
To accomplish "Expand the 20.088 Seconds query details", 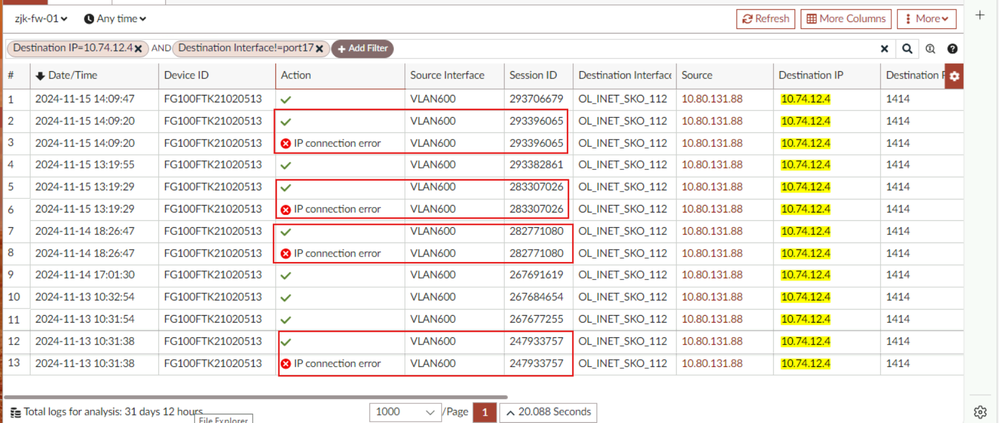I will pos(549,412).
